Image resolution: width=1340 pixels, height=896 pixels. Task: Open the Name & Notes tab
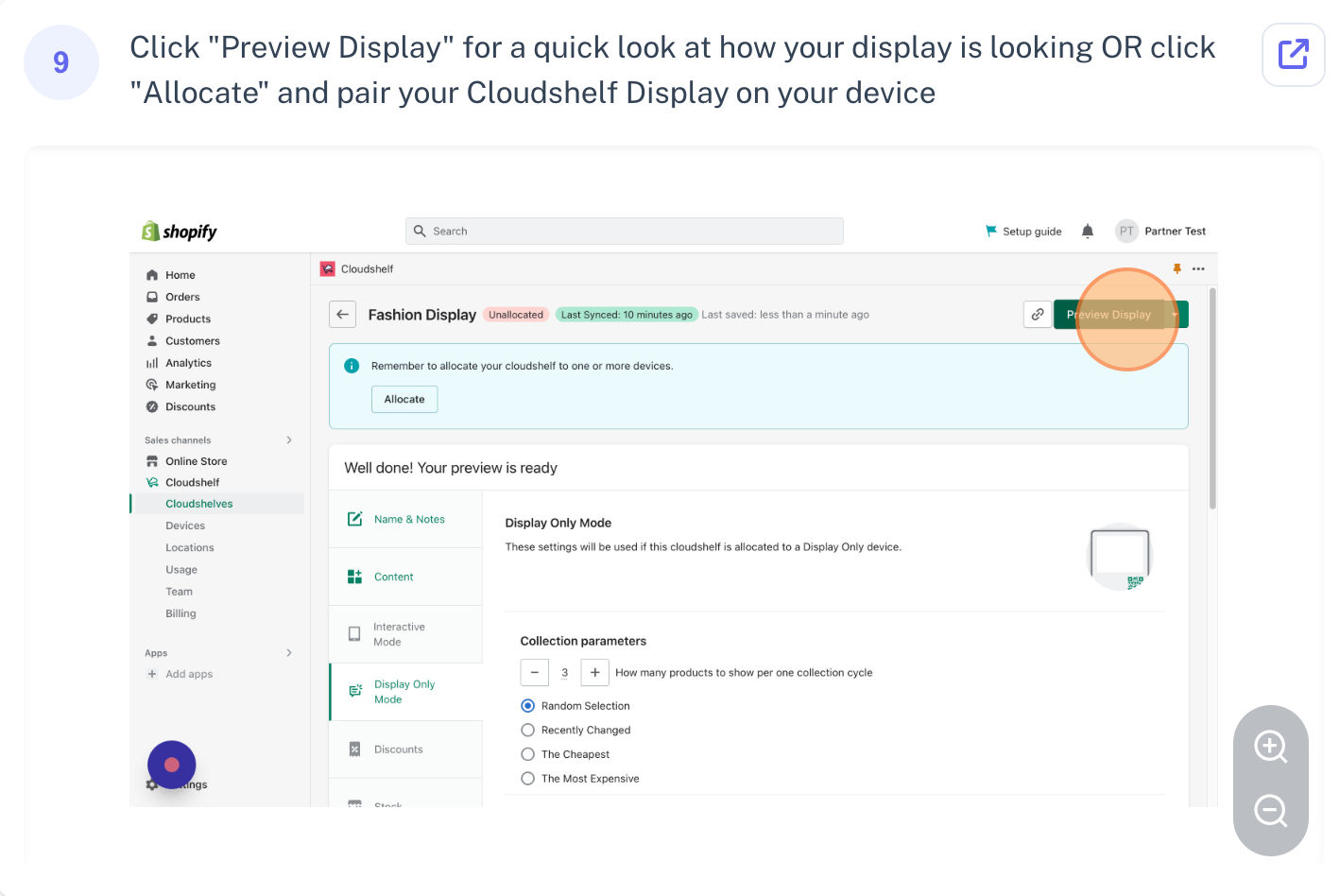click(405, 519)
